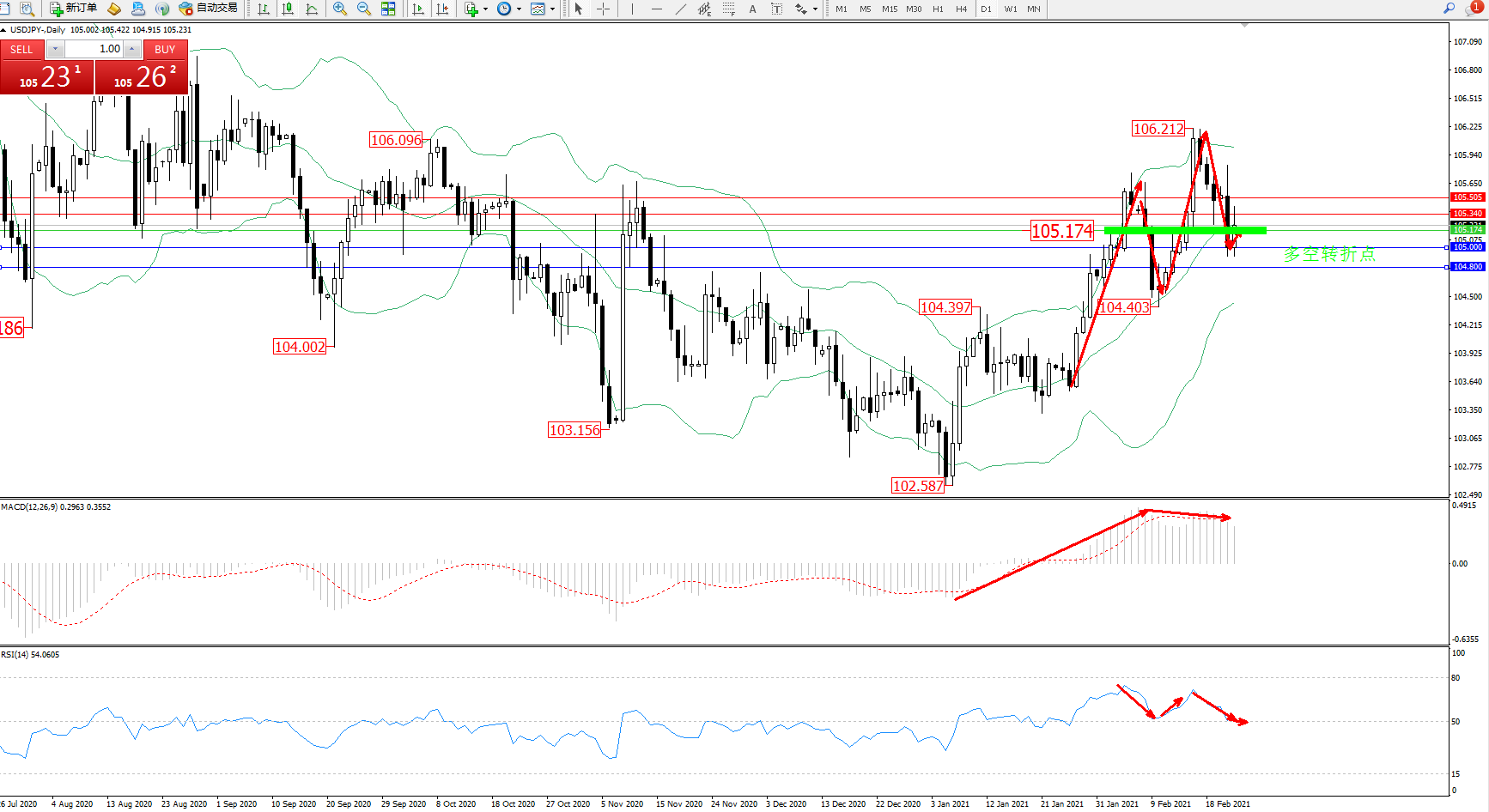The height and width of the screenshot is (812, 1489).
Task: Switch to the W1 timeframe
Action: click(x=1010, y=9)
